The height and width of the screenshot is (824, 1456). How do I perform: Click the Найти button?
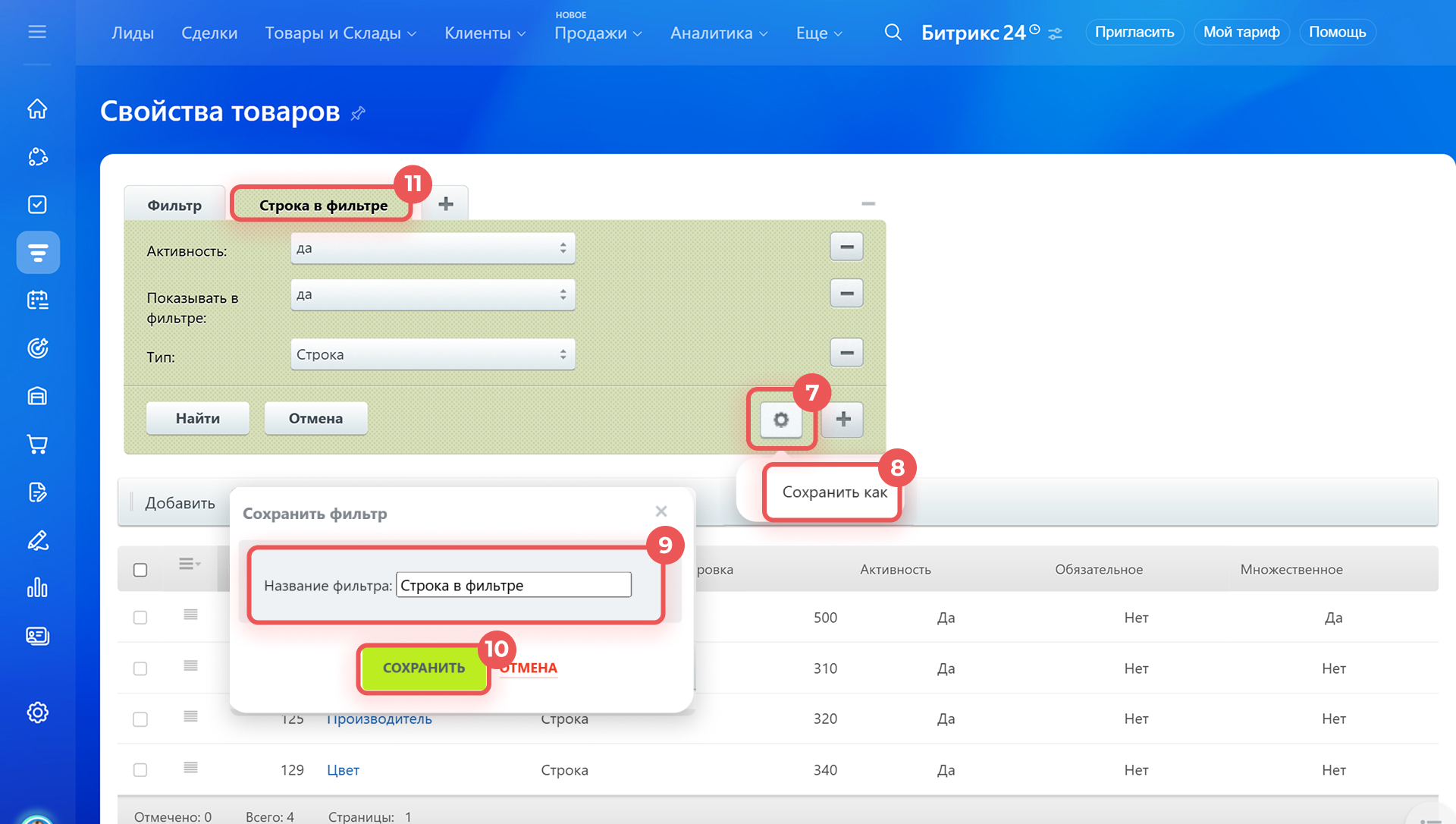197,418
